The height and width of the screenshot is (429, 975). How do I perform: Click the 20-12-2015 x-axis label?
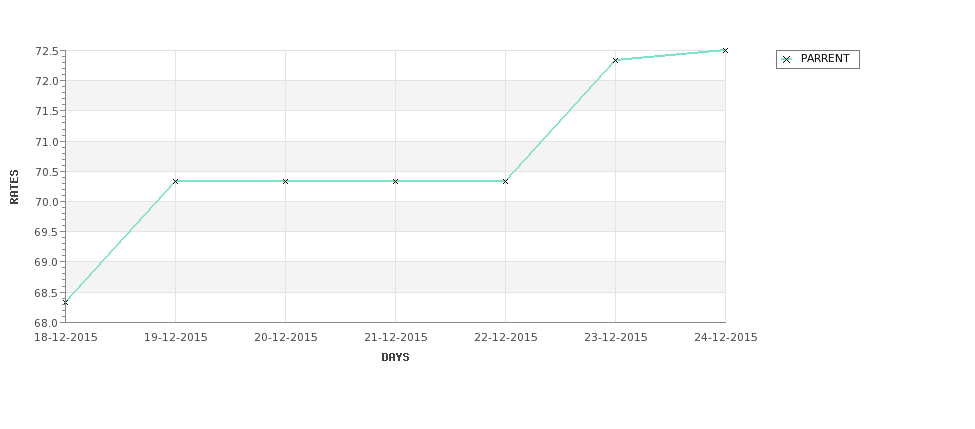tap(285, 337)
